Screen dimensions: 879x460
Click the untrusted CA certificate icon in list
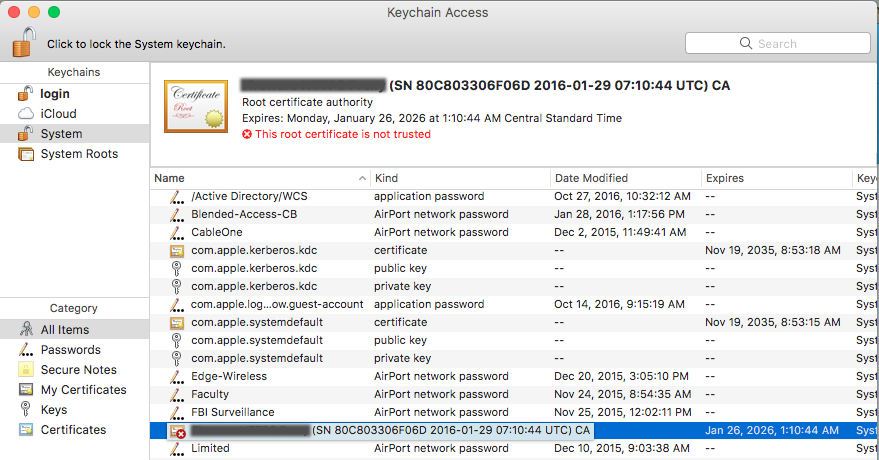(178, 431)
